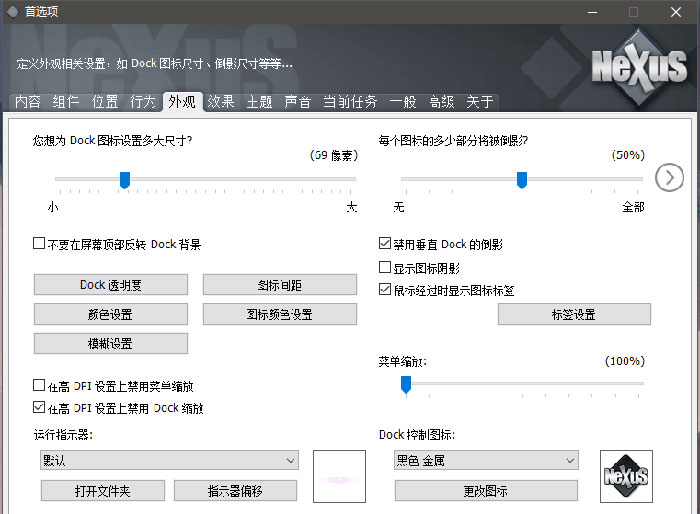Toggle 不要在屏幕顶部反转 Dock 背景 checkbox
700x514 pixels.
[x=39, y=243]
